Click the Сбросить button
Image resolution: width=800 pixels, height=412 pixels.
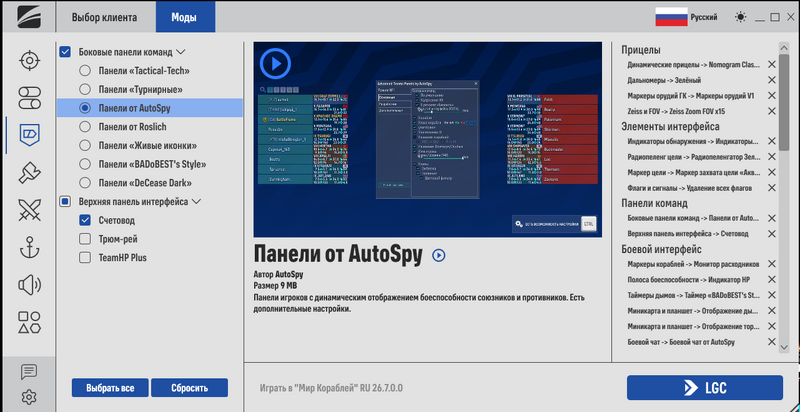click(x=189, y=388)
